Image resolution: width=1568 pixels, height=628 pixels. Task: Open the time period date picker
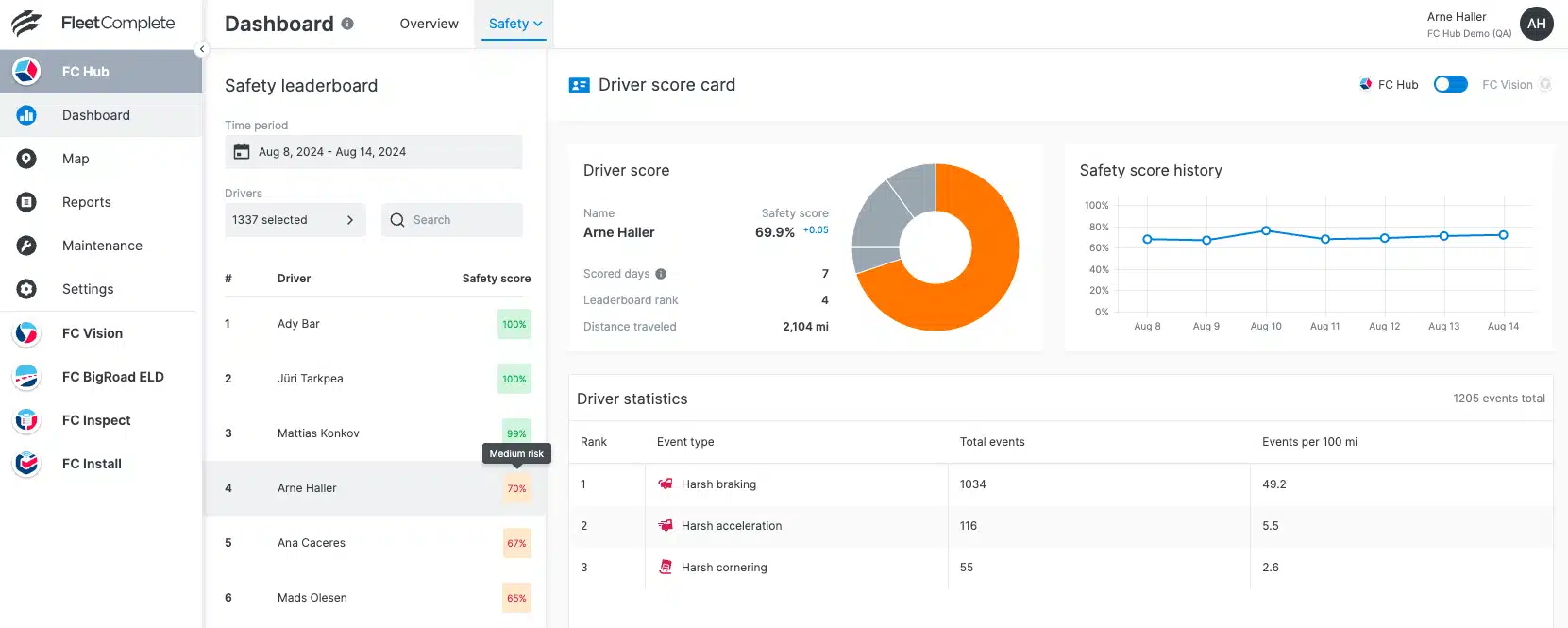coord(373,152)
